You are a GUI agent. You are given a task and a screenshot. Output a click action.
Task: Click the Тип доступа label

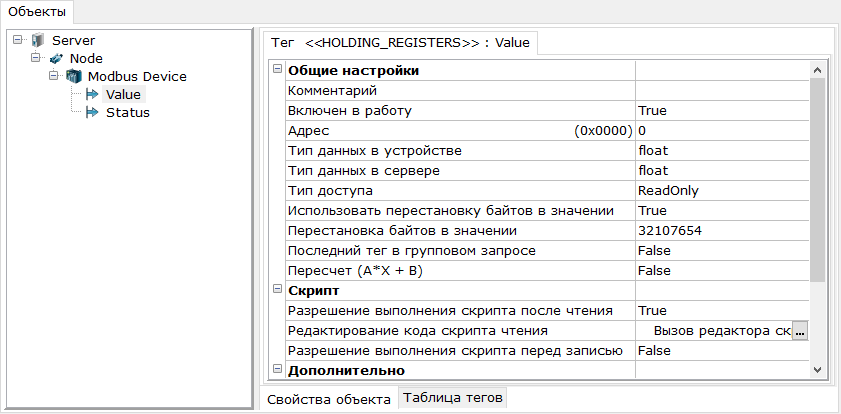[x=330, y=191]
